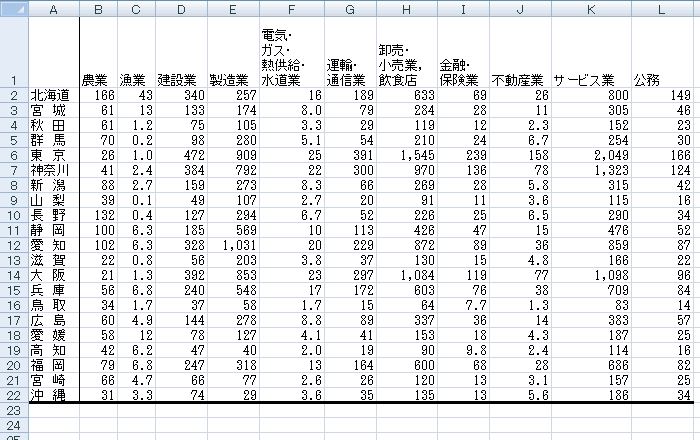Select the 愛知 cell

tap(54, 245)
